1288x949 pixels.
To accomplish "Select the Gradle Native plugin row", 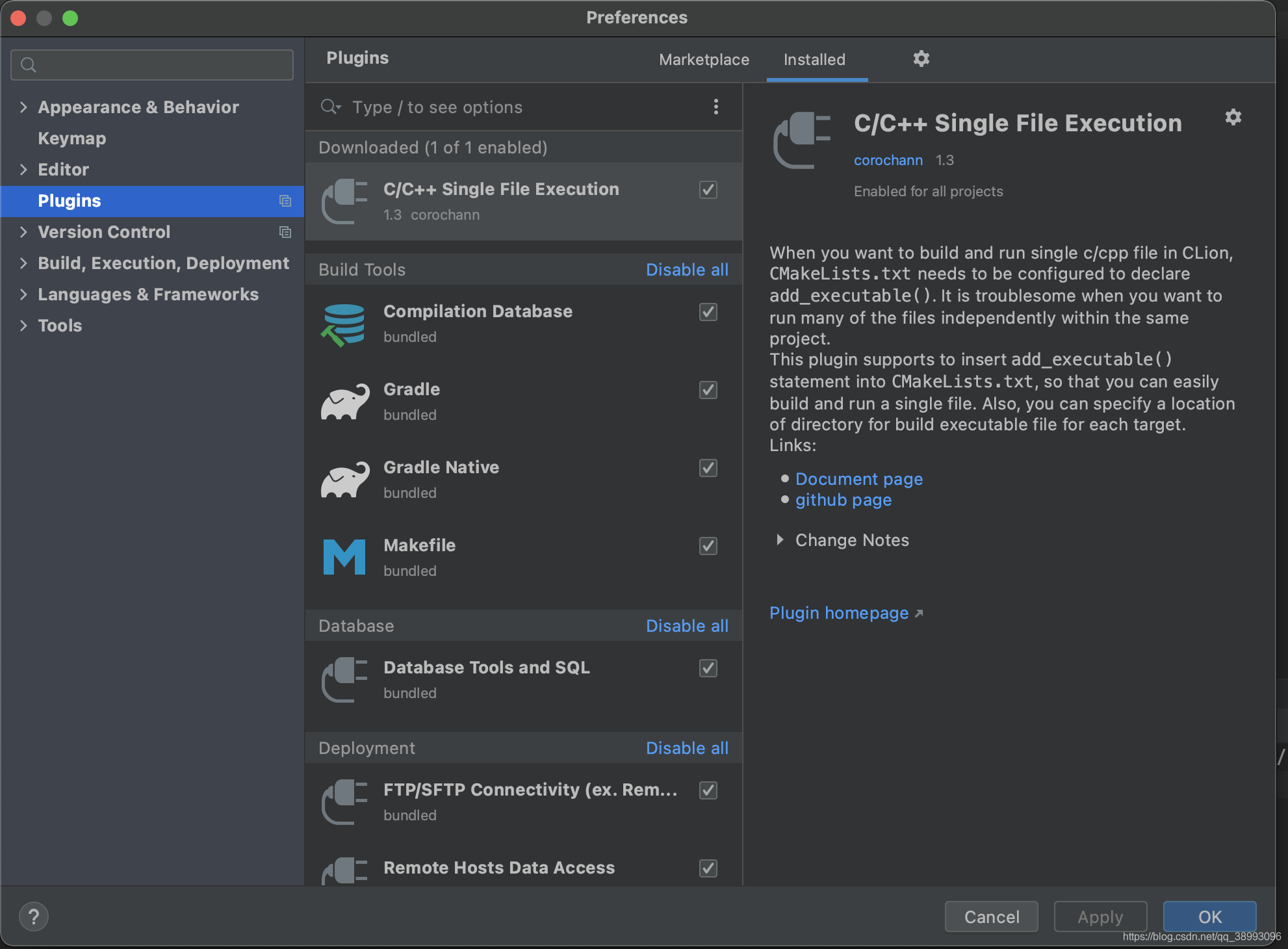I will coord(524,480).
